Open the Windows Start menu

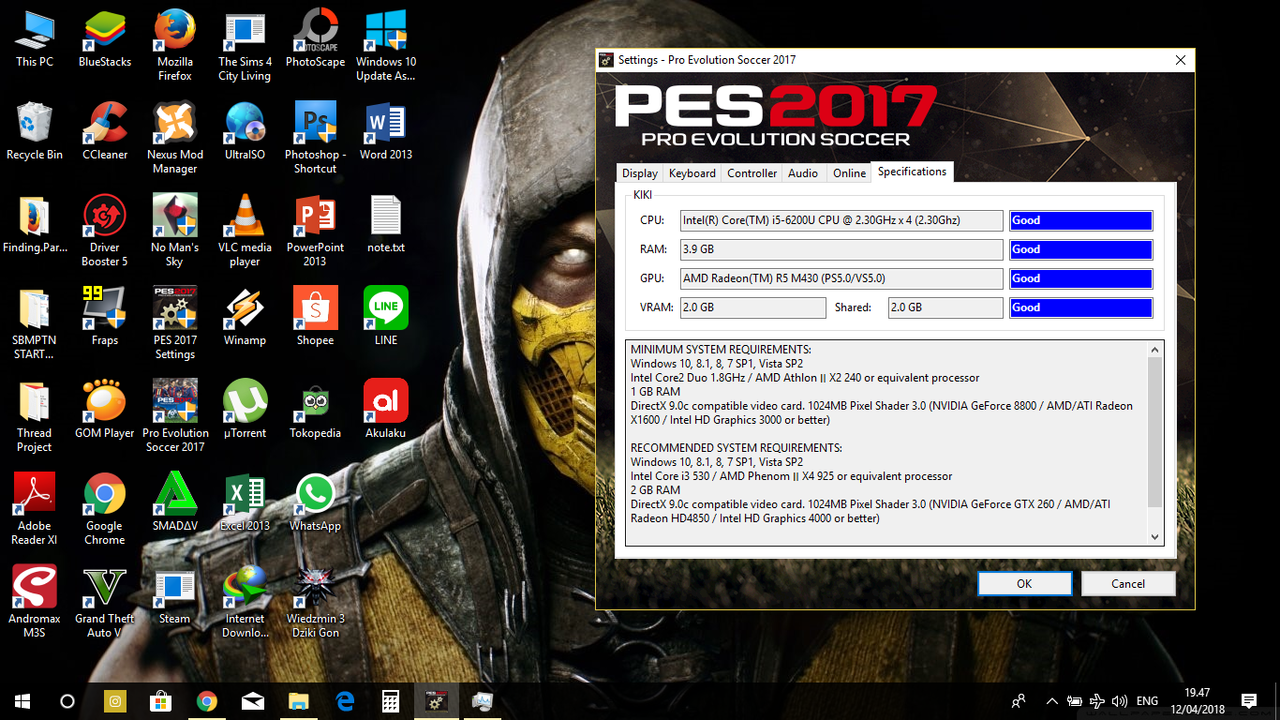22,701
